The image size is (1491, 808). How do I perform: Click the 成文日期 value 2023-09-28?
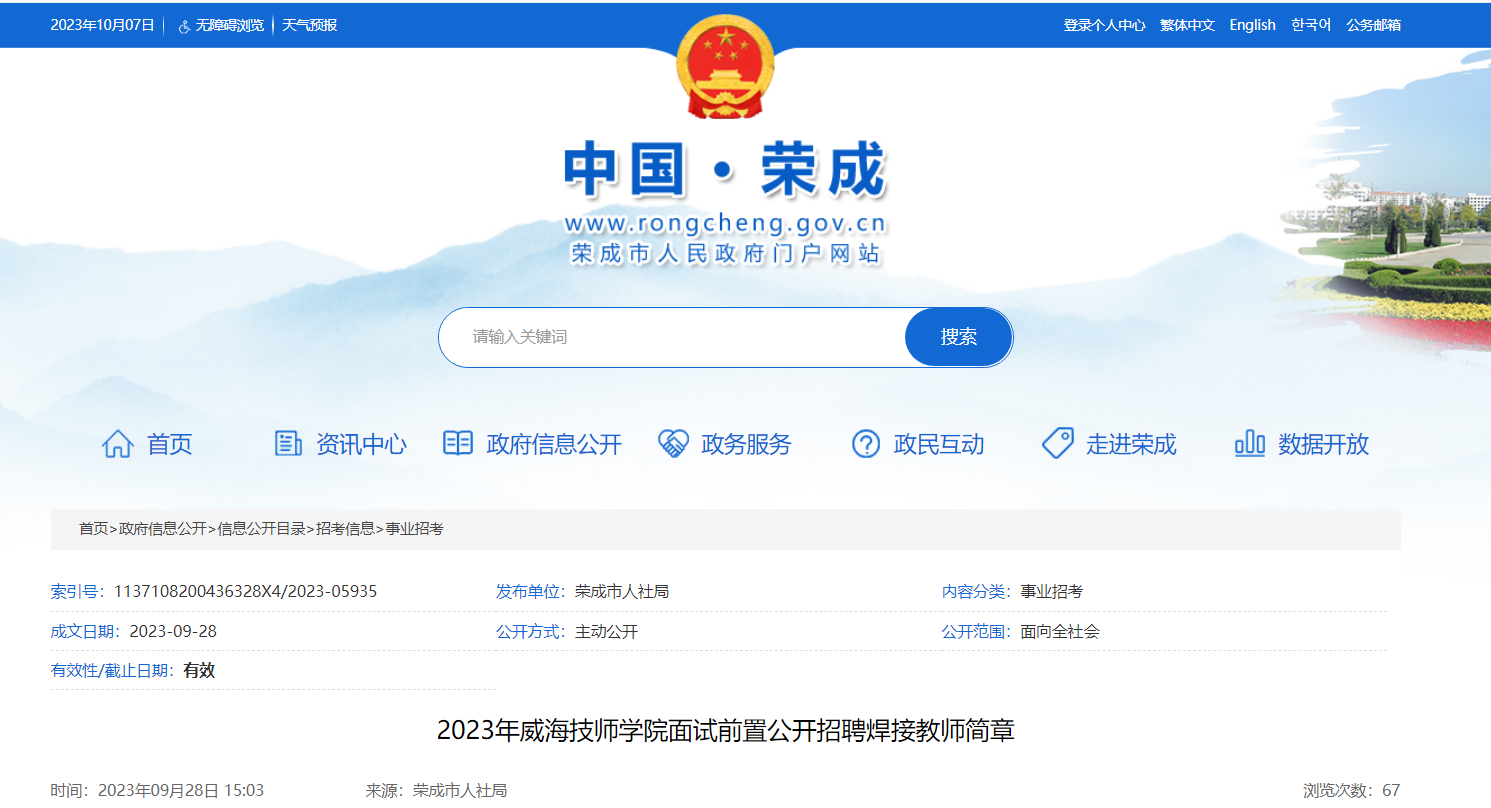173,631
